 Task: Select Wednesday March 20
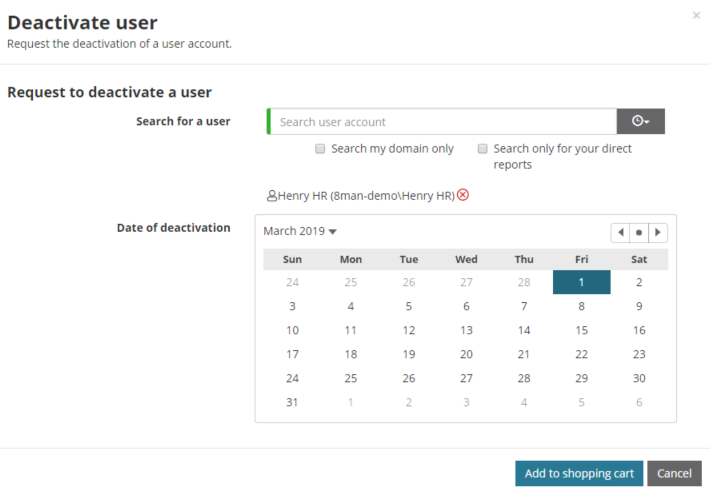(466, 354)
